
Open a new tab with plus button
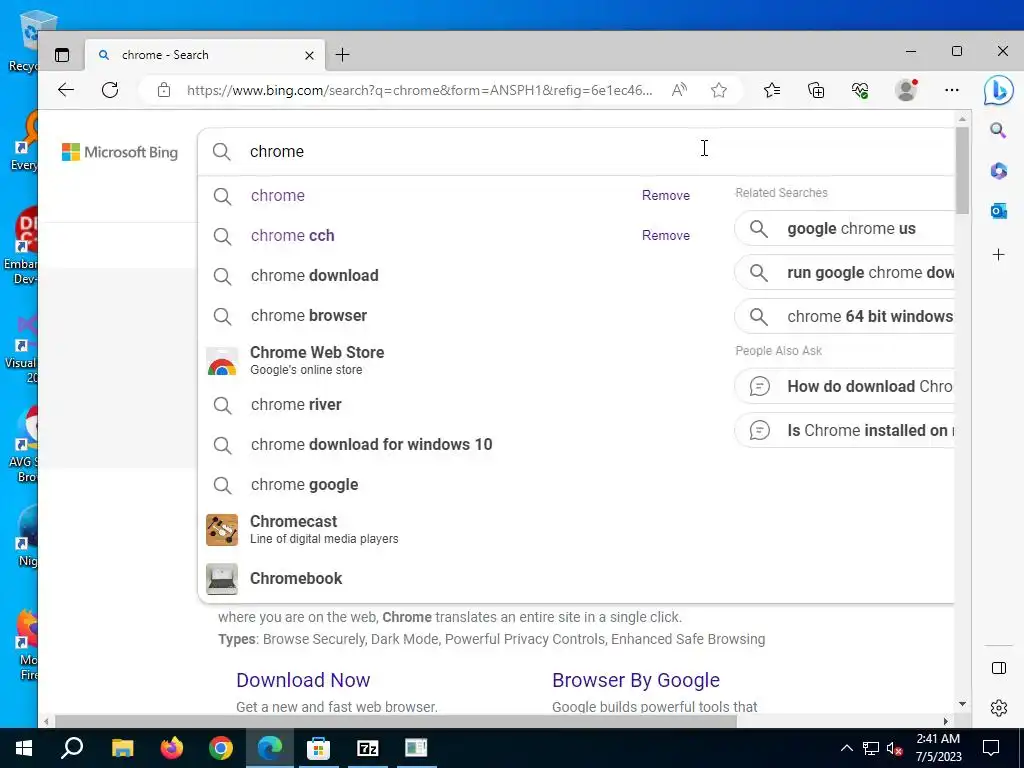tap(342, 56)
